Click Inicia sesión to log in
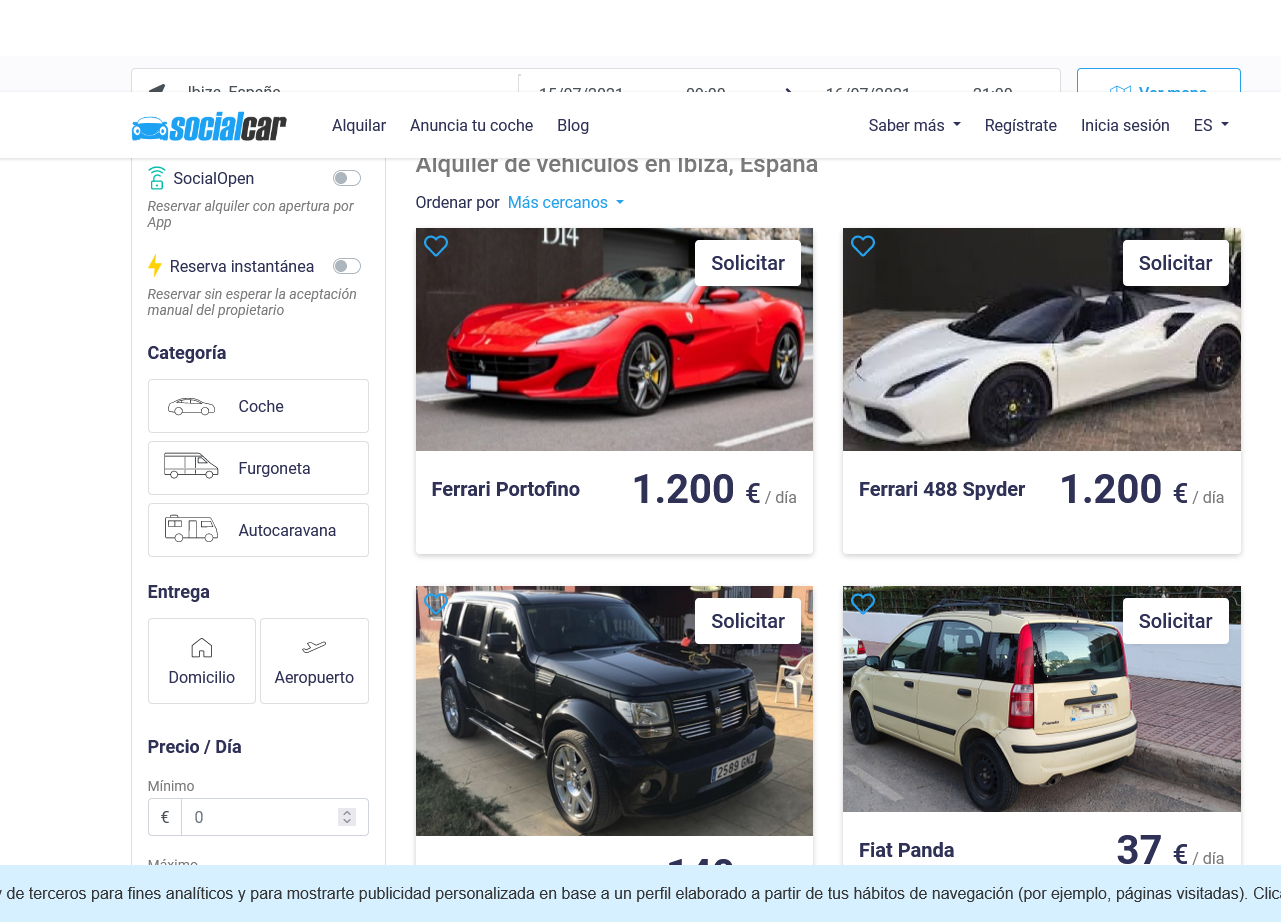The height and width of the screenshot is (922, 1281). click(1125, 126)
